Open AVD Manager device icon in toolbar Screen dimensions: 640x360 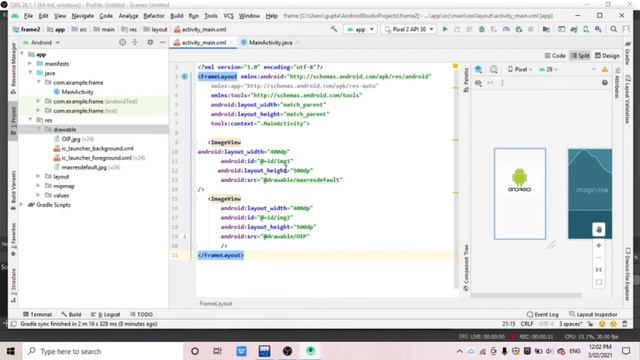pyautogui.click(x=586, y=29)
